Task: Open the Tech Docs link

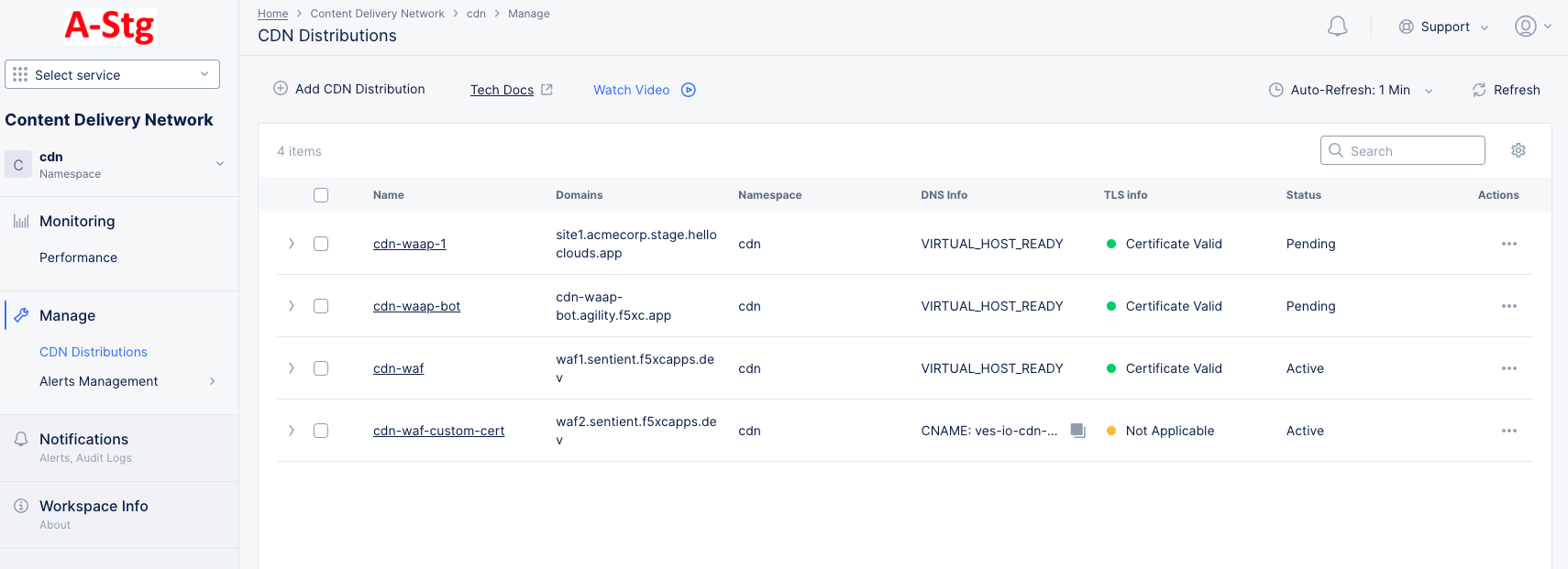Action: [x=502, y=90]
